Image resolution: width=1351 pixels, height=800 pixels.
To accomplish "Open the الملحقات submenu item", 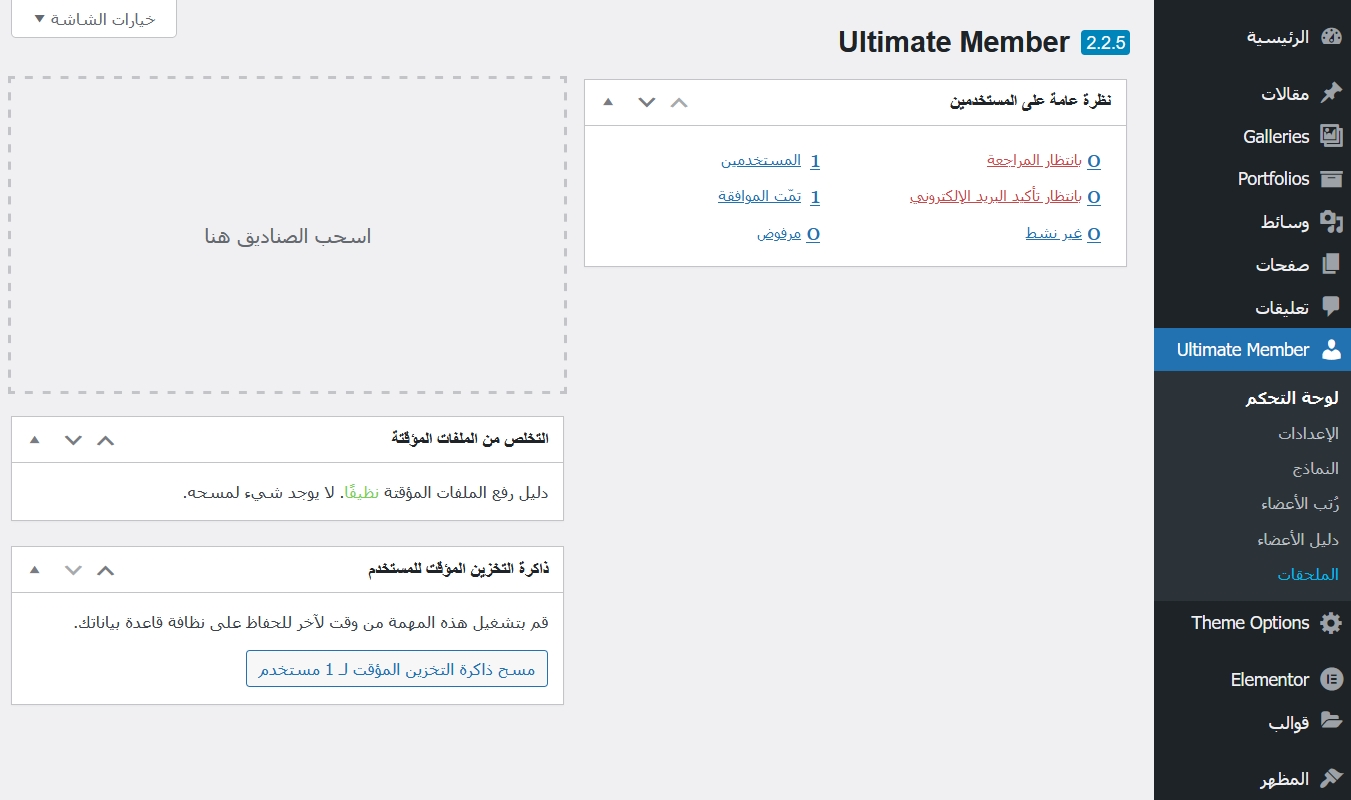I will coord(1308,574).
